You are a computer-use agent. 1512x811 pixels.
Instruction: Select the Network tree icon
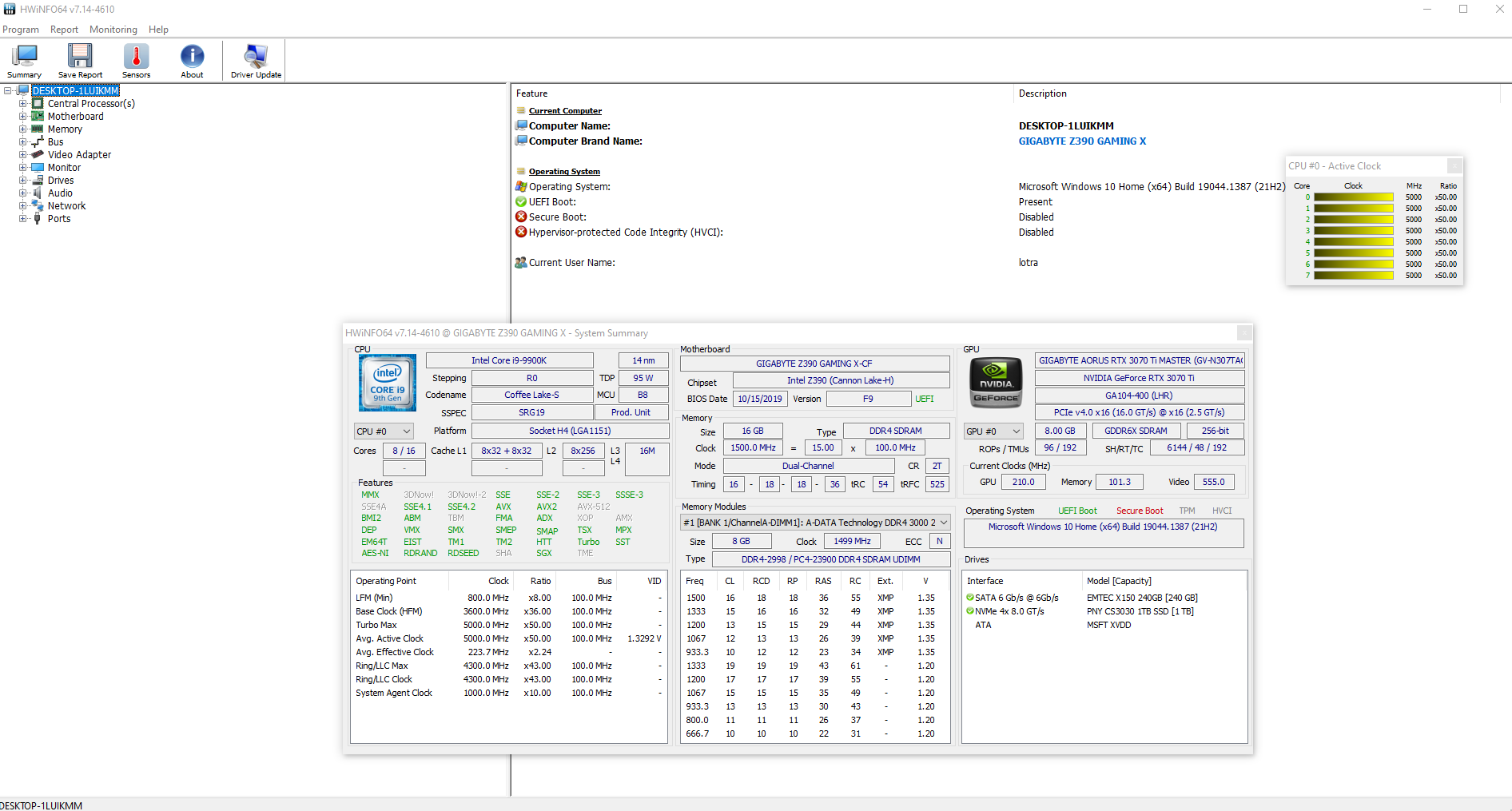(x=38, y=206)
